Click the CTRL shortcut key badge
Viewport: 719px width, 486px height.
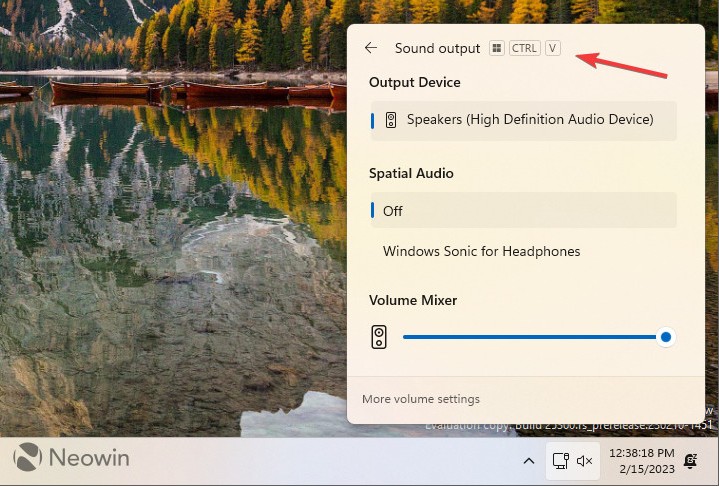524,48
